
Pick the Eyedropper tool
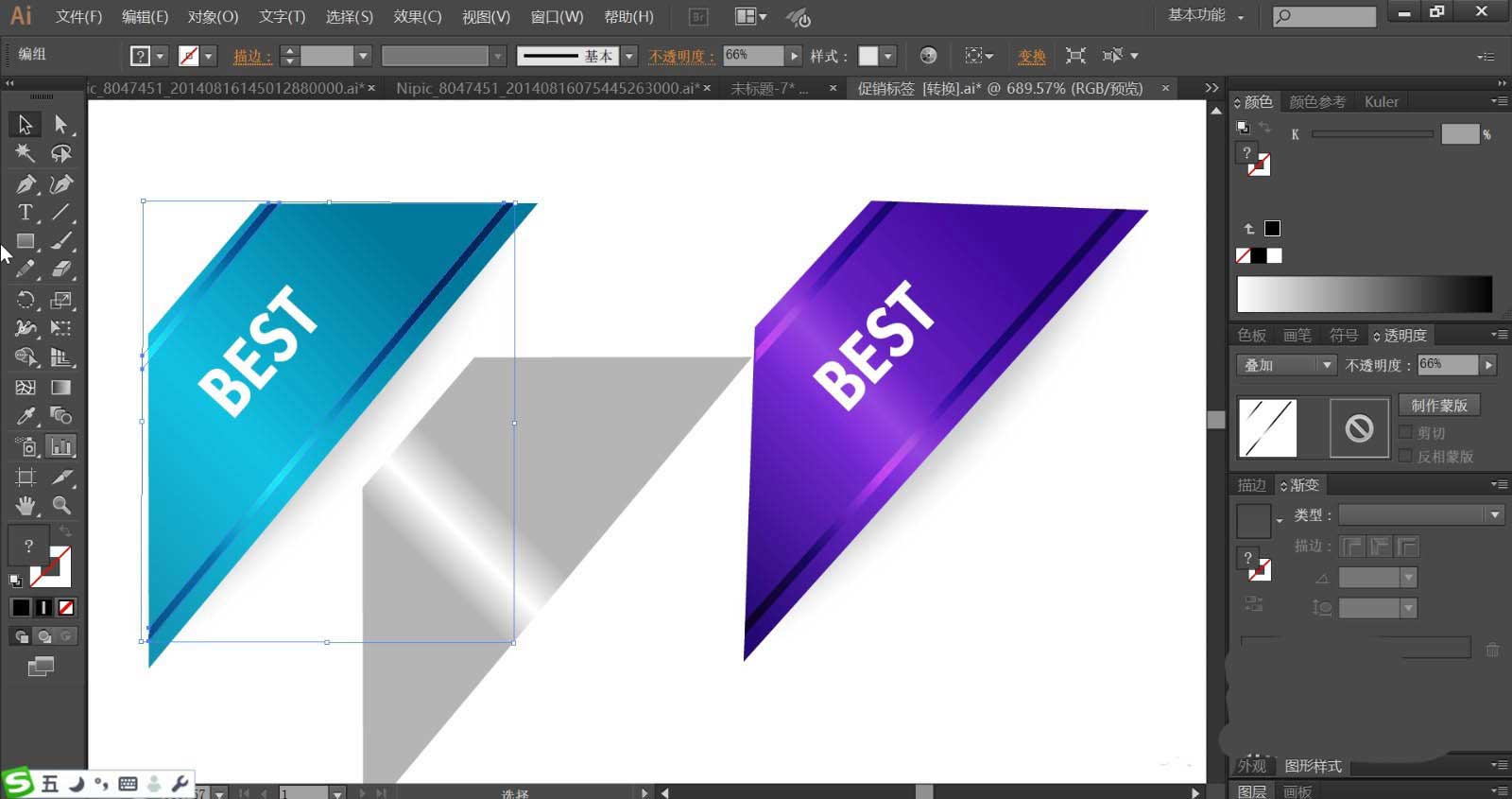point(26,416)
